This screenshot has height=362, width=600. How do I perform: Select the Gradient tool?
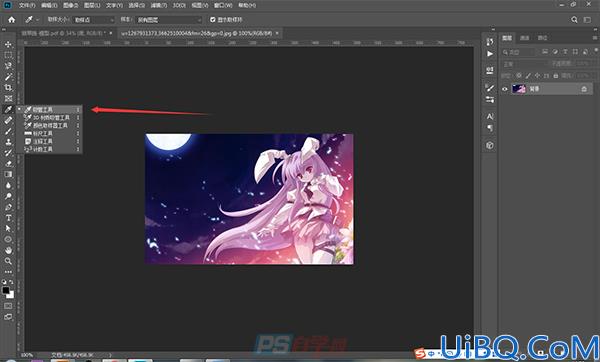pos(8,174)
